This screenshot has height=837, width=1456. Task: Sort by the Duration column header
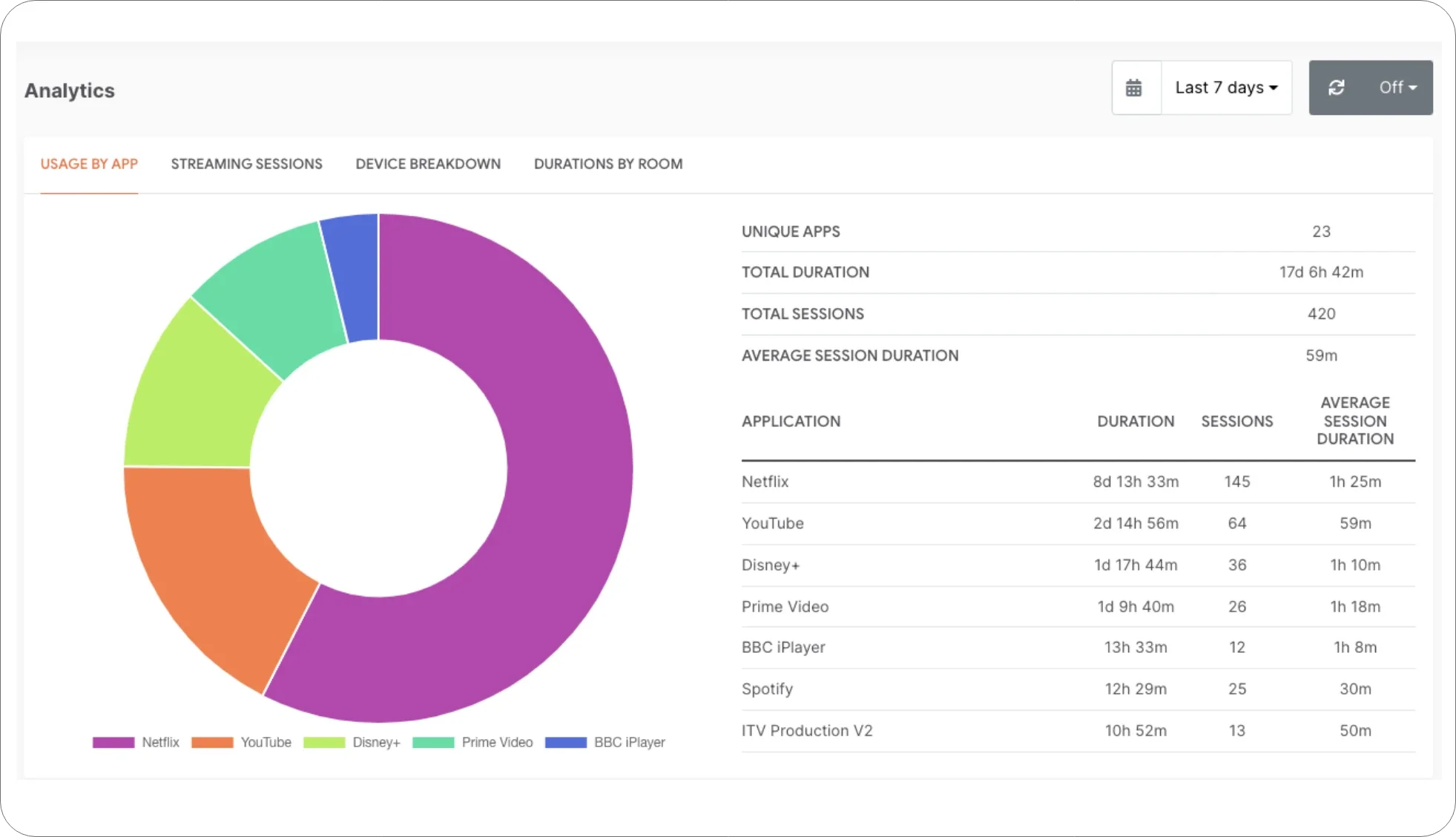(1136, 421)
